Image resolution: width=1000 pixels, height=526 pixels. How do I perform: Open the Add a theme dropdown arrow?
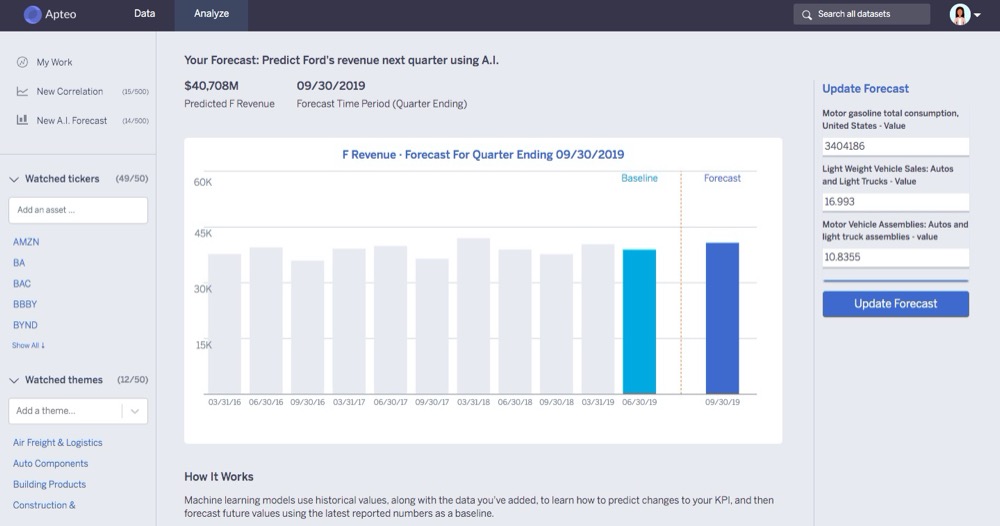[x=134, y=411]
